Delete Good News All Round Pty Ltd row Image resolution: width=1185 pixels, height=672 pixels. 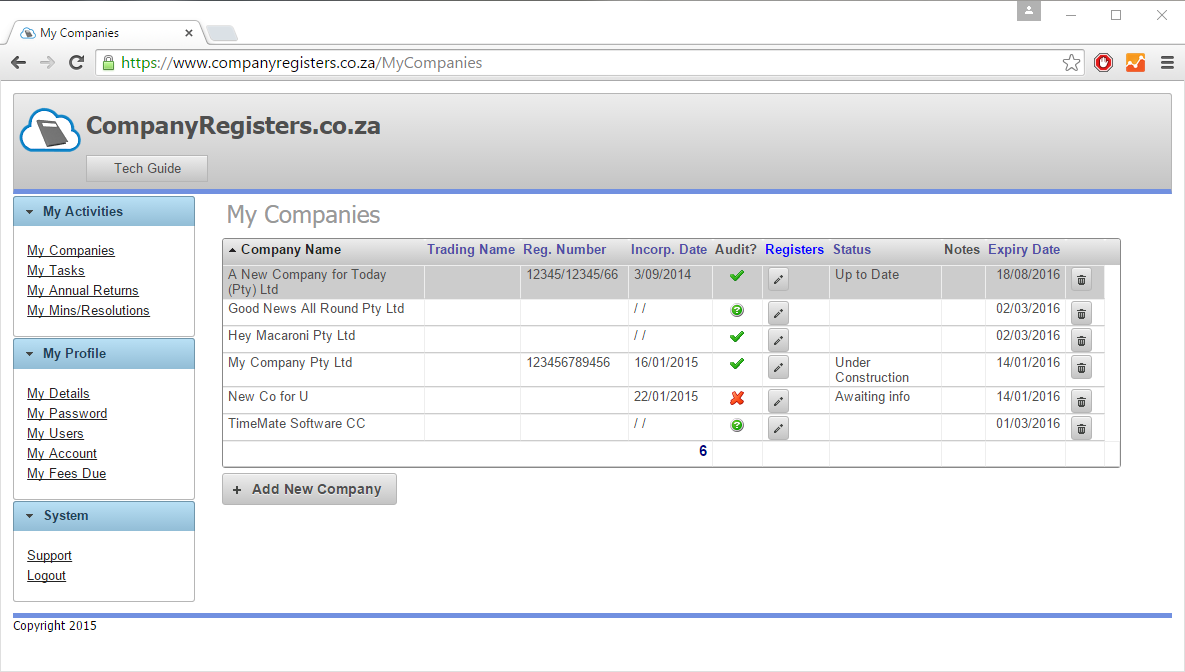tap(1081, 312)
